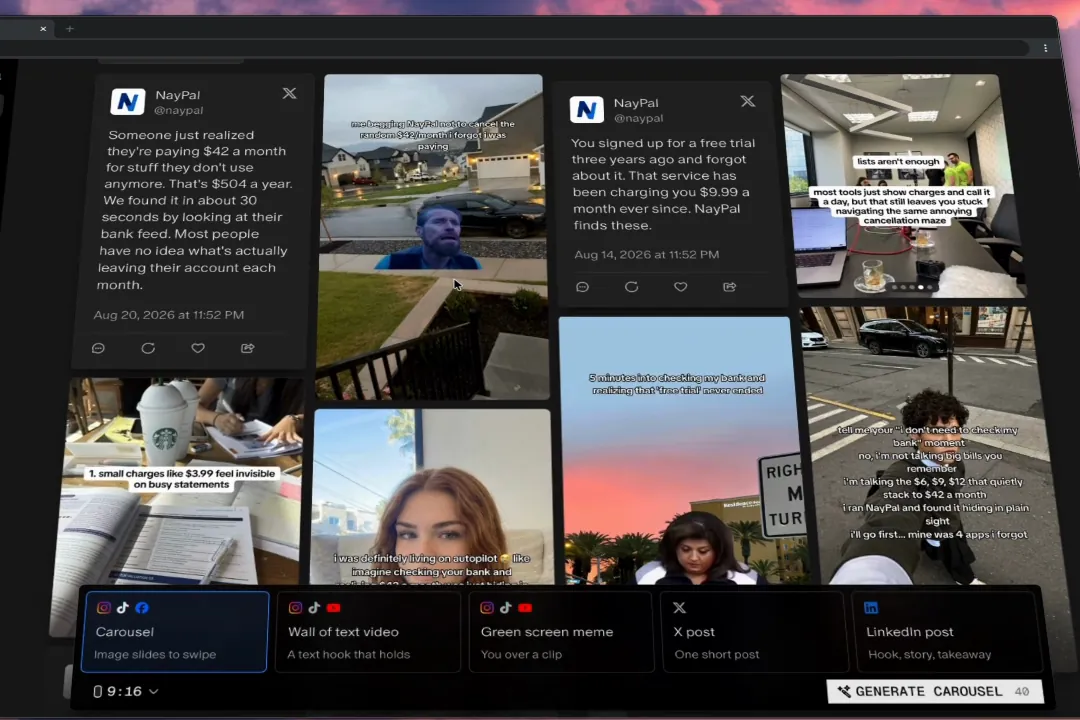Image resolution: width=1080 pixels, height=720 pixels.
Task: Select the Carousel format card
Action: tap(175, 632)
